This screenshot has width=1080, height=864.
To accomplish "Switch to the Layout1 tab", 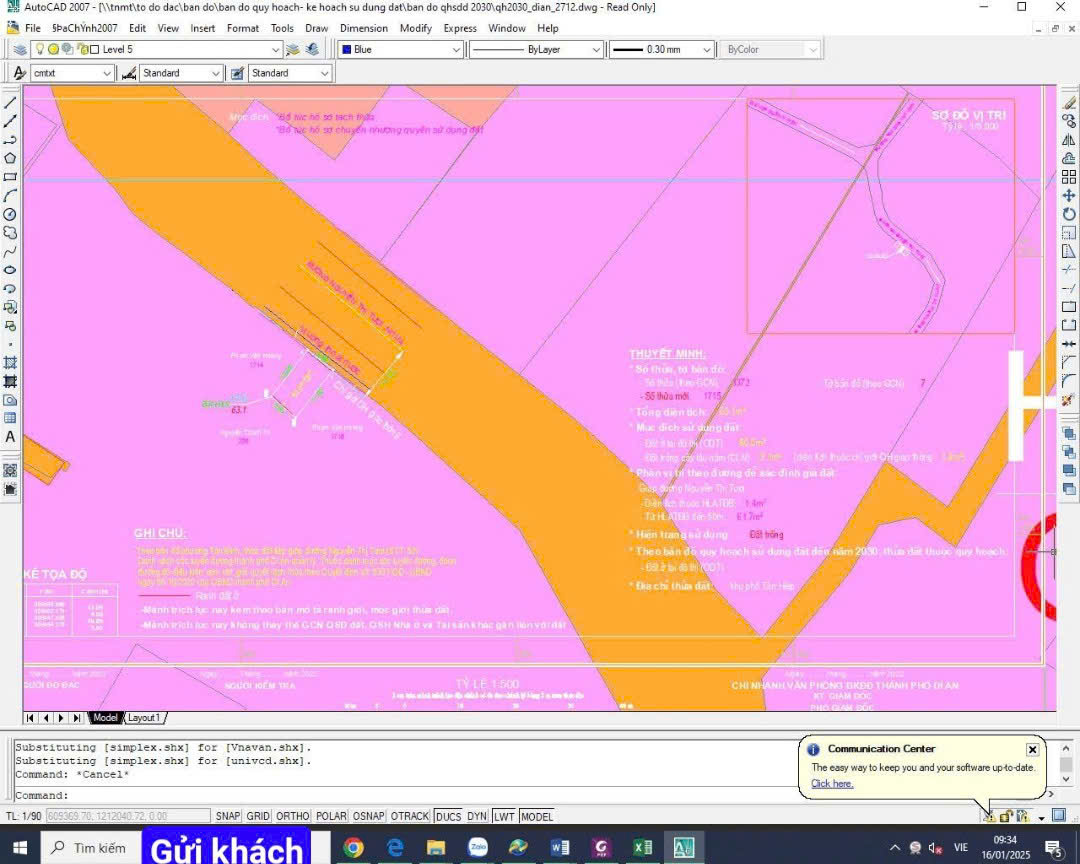I will pos(145,718).
